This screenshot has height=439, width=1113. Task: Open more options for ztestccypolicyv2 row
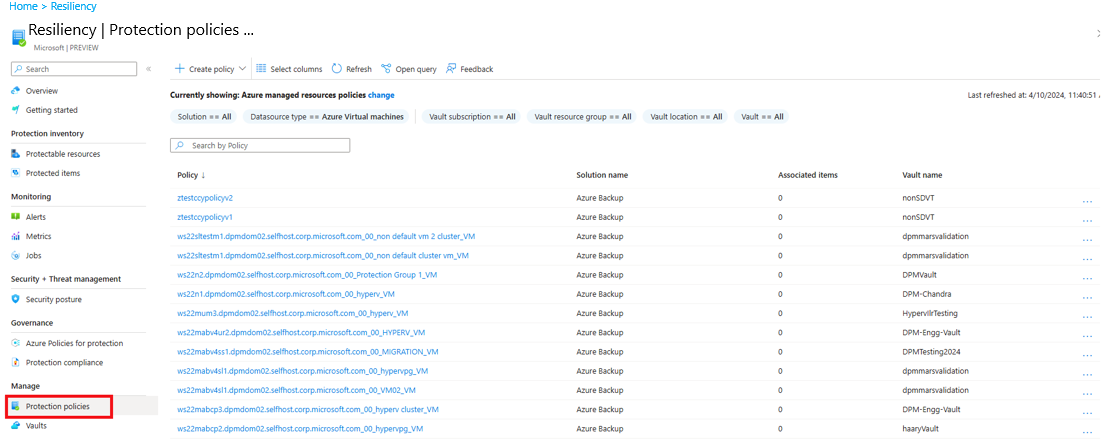pos(1087,201)
